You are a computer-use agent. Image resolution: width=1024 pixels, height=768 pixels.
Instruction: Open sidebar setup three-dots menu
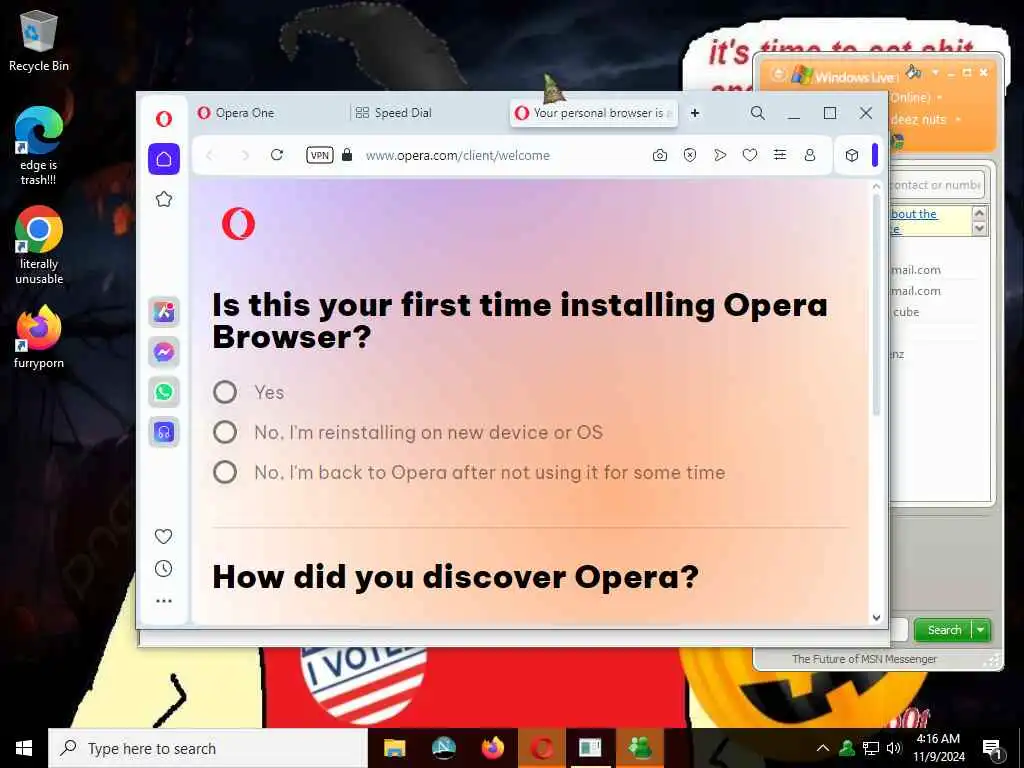(164, 601)
